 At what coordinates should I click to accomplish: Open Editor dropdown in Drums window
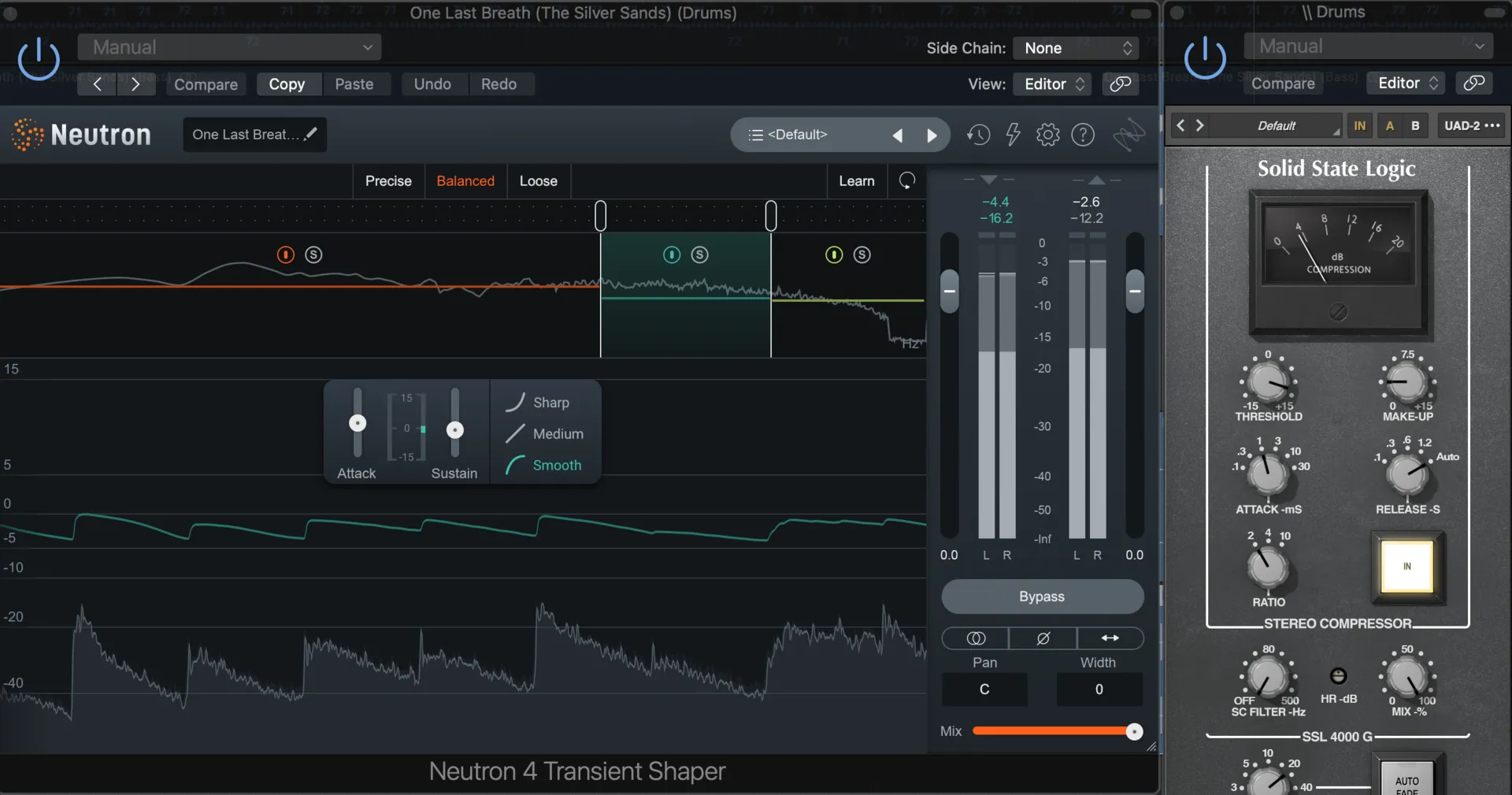1406,83
